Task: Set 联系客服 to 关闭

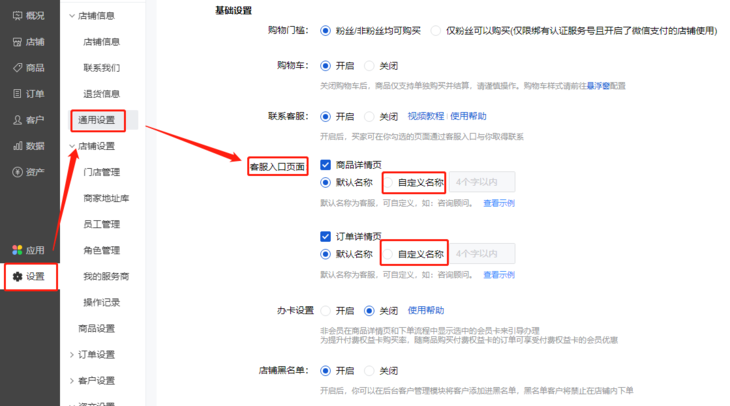Action: click(x=369, y=116)
